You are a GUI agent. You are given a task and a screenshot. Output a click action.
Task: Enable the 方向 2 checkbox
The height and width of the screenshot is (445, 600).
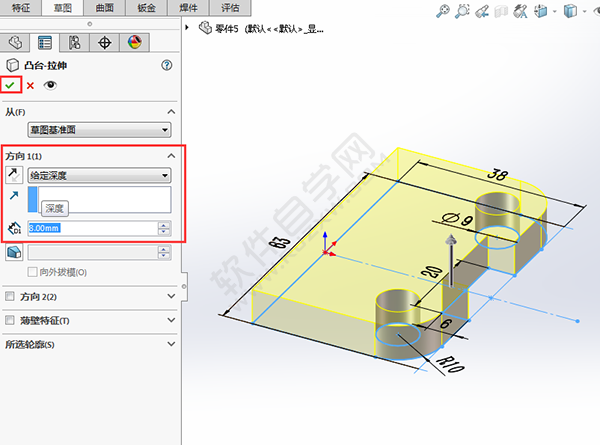(10, 296)
